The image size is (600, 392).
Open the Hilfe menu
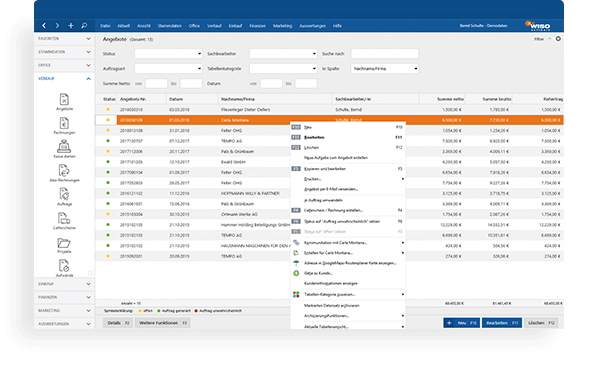337,26
